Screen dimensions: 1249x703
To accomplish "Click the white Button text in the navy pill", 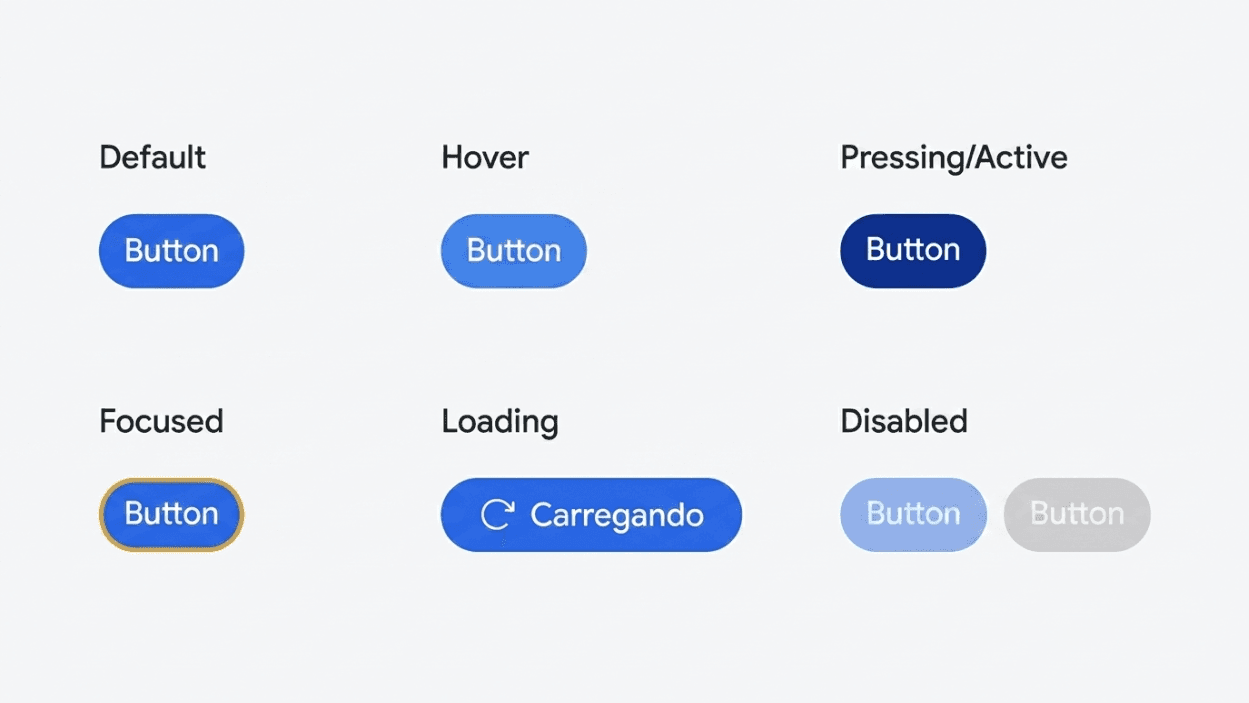I will click(x=913, y=250).
